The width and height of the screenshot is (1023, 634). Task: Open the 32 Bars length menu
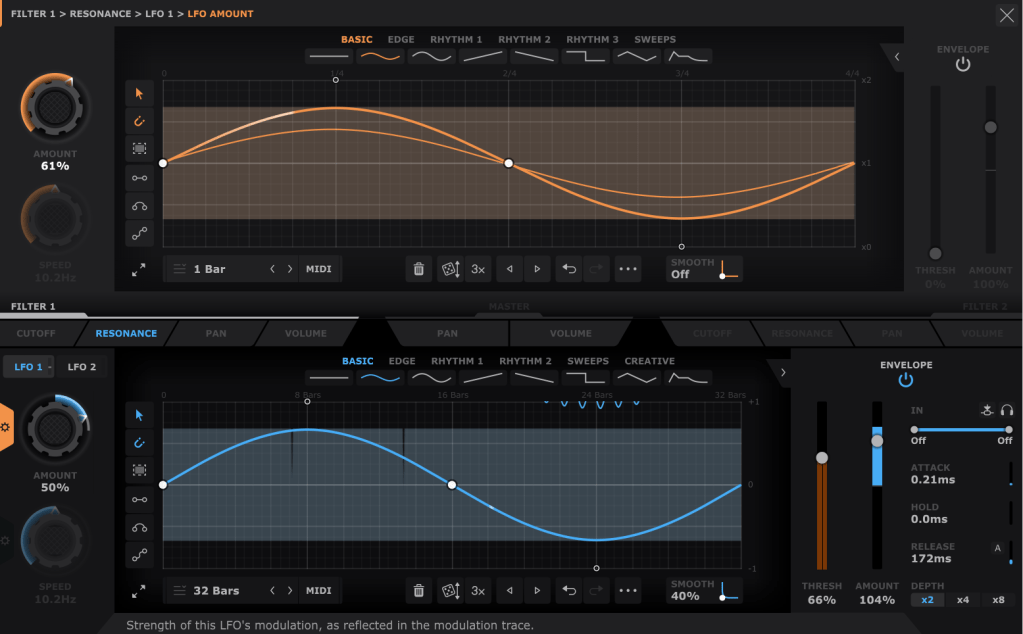click(215, 591)
